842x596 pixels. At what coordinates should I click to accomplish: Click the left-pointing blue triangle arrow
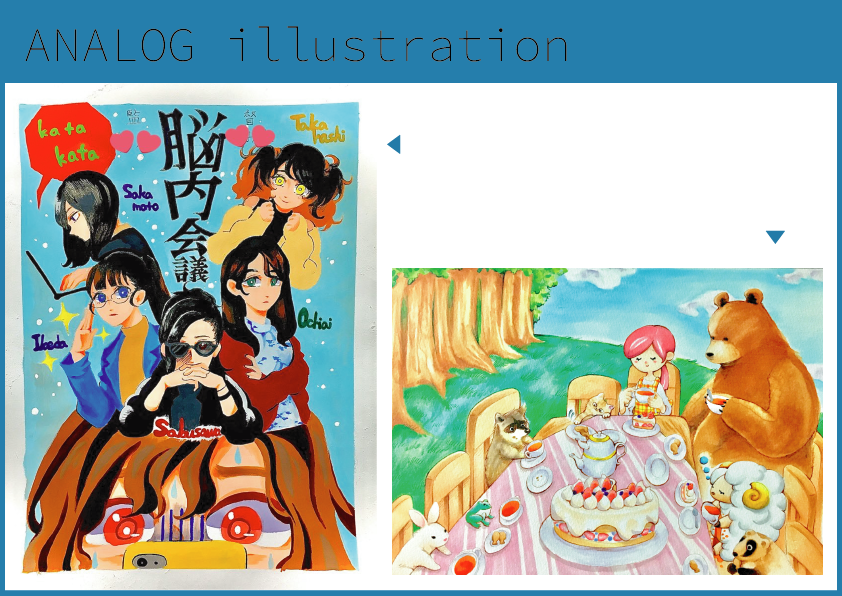click(x=395, y=144)
